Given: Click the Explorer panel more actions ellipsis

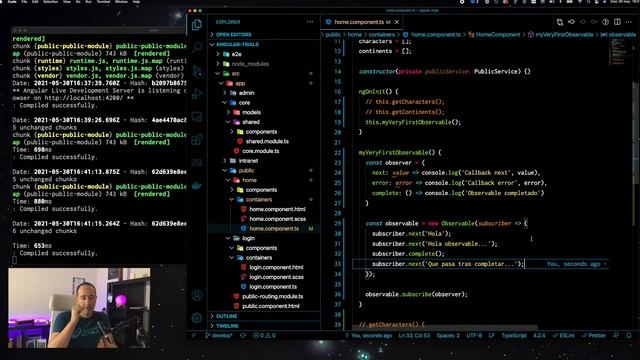Looking at the screenshot, I should [310, 22].
